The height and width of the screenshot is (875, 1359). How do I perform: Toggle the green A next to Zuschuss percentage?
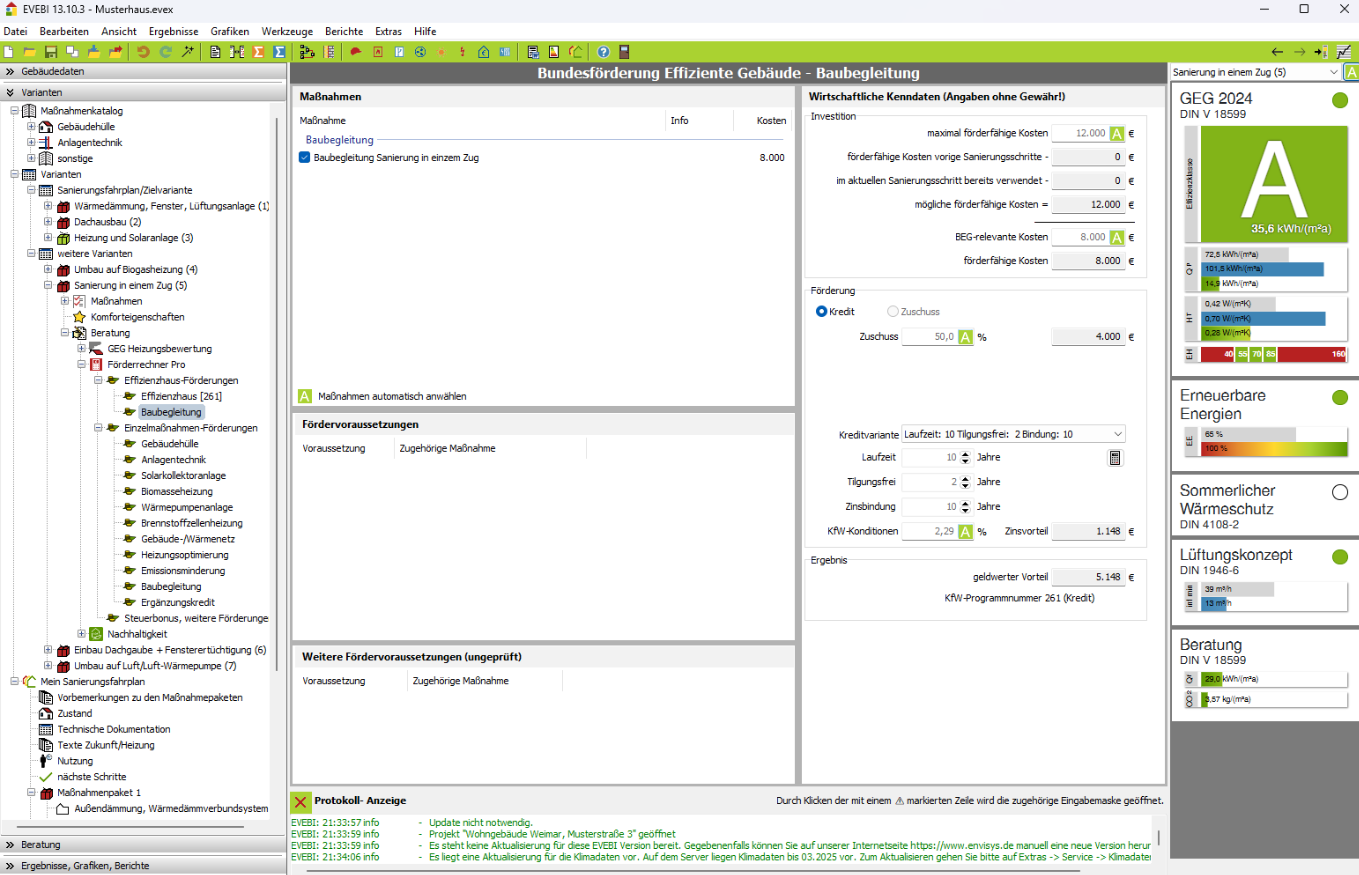point(965,337)
